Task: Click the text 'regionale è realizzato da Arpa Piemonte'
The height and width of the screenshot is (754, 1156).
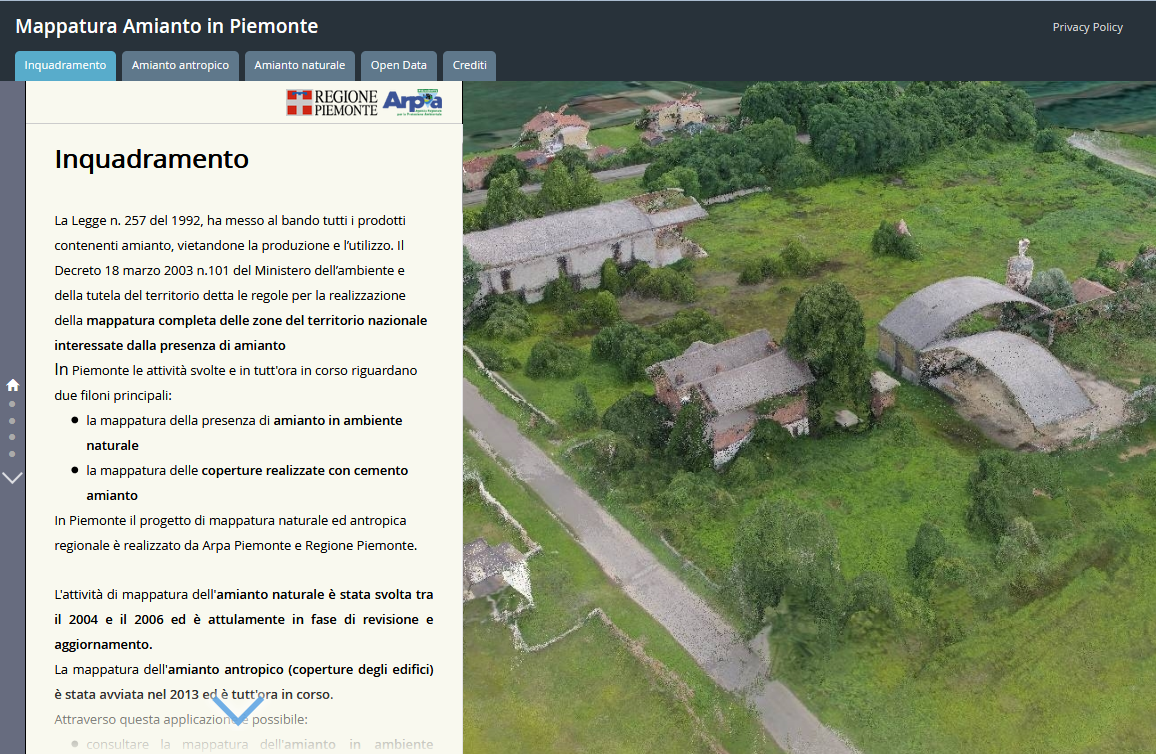Action: click(x=178, y=546)
